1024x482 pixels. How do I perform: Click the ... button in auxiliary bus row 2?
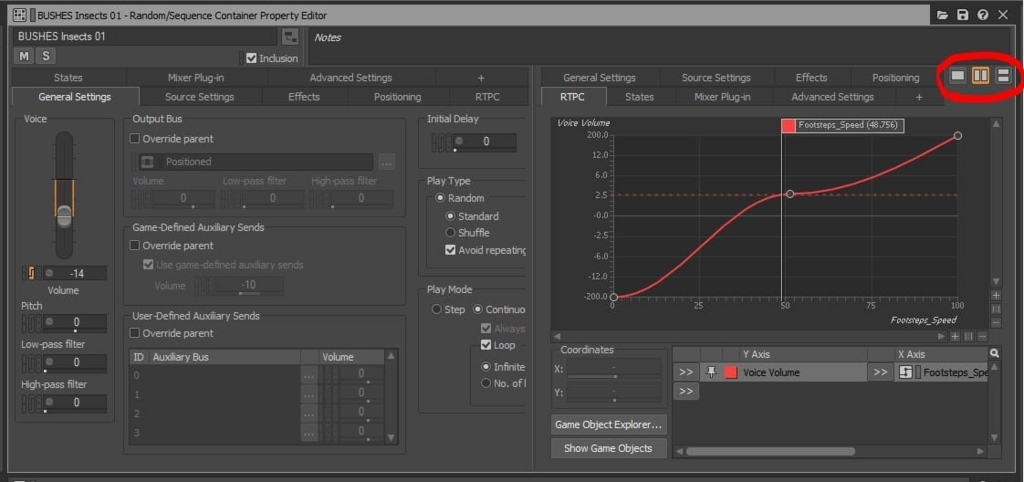click(x=310, y=413)
